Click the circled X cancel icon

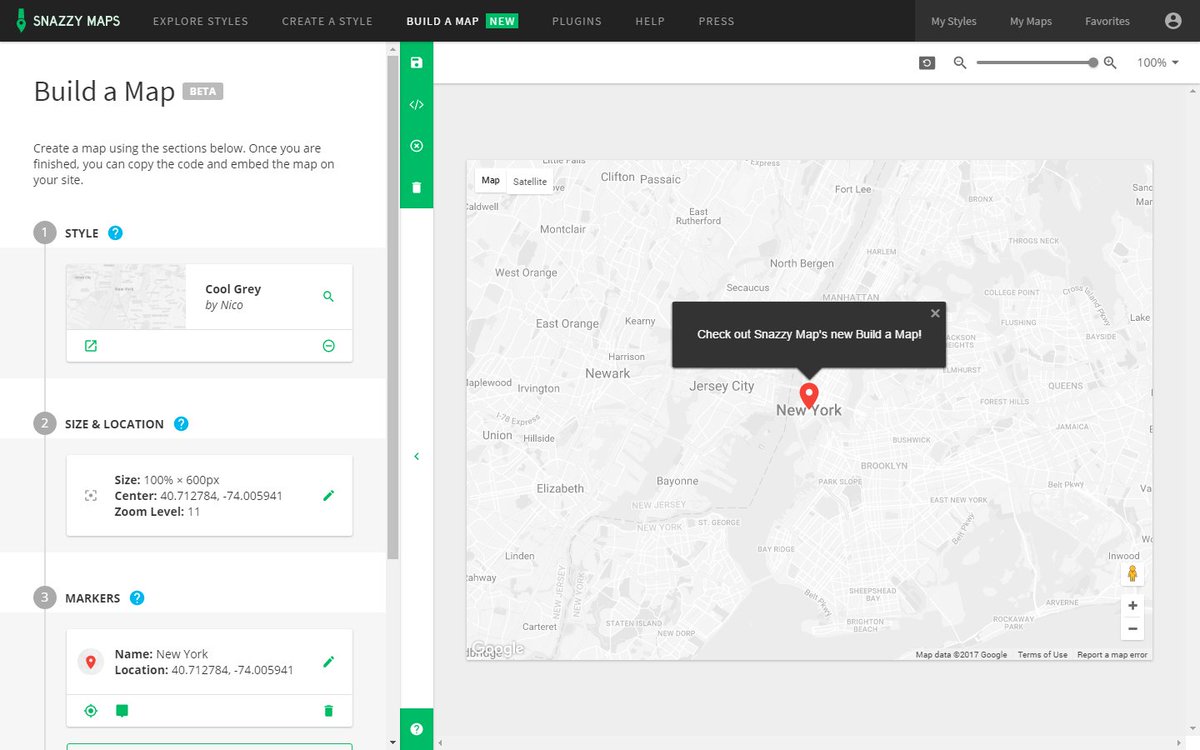[x=417, y=146]
